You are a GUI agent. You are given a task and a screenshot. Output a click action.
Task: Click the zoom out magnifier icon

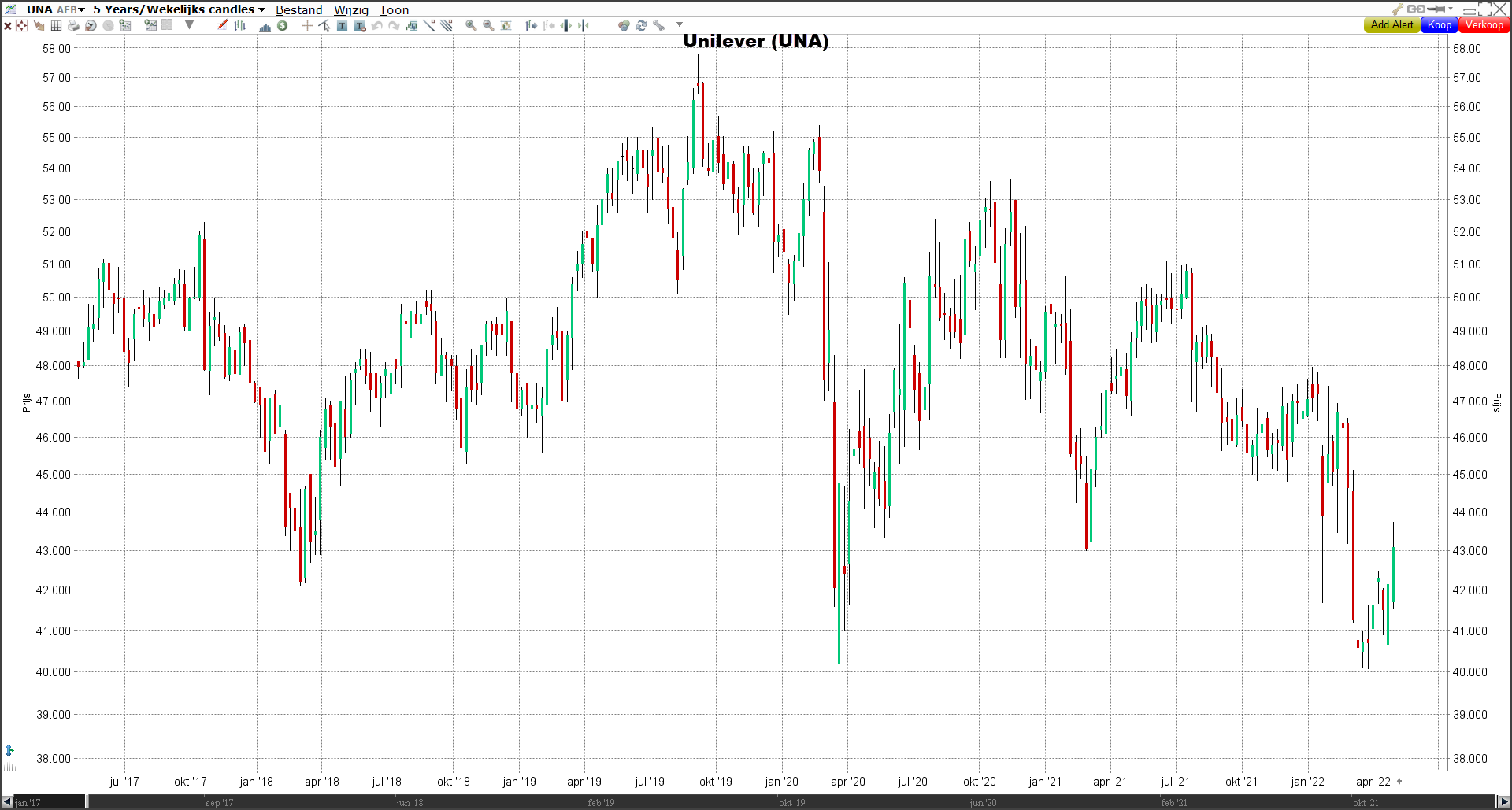pos(488,25)
